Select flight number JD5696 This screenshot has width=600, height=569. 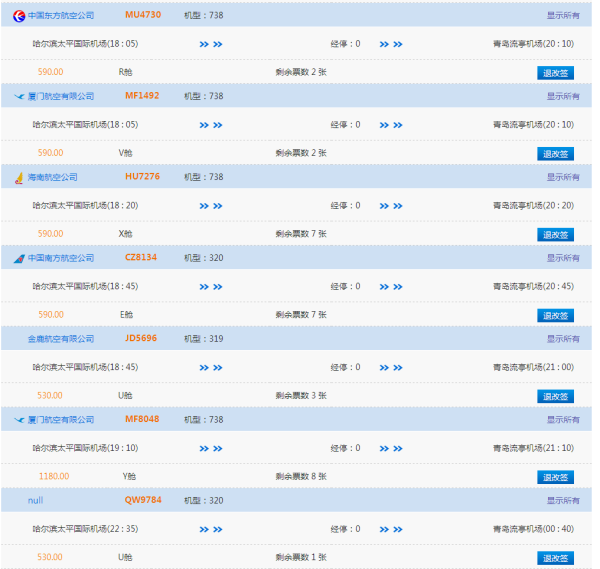[141, 338]
